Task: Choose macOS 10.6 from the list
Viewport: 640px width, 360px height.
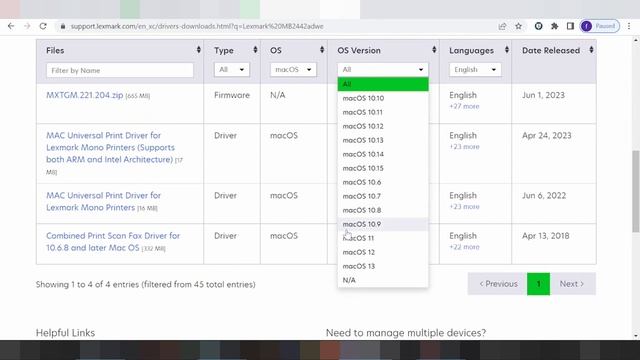Action: click(383, 182)
